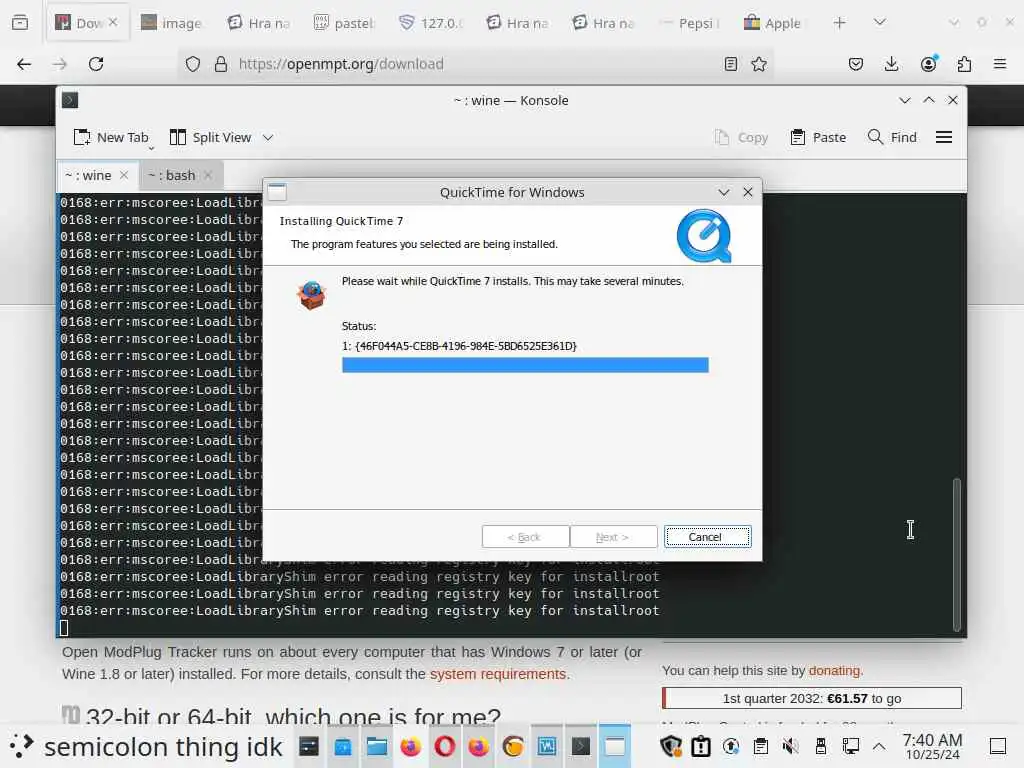
Task: Open the Konsole hamburger menu
Action: point(944,137)
